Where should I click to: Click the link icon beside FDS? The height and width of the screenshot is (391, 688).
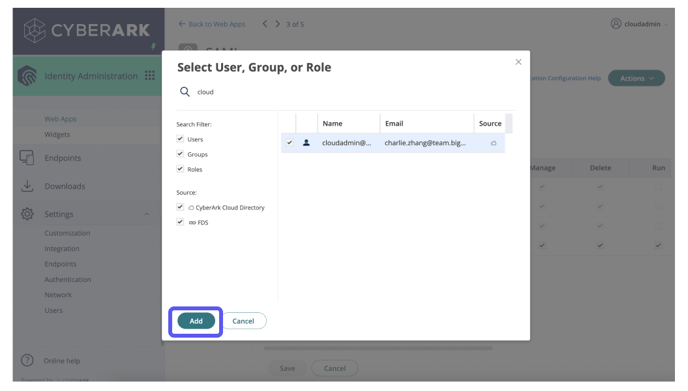(192, 222)
